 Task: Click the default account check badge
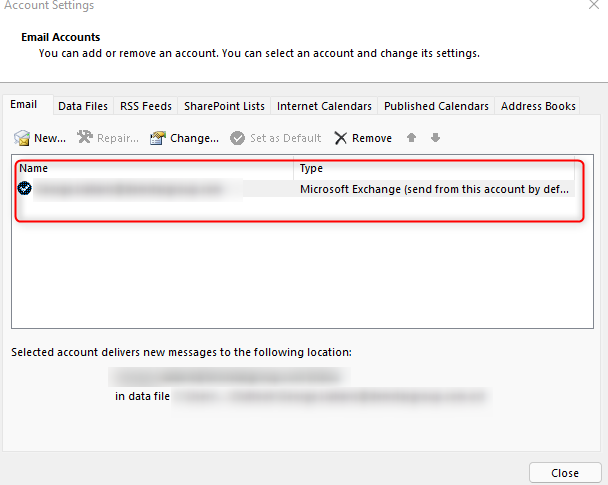[x=25, y=188]
